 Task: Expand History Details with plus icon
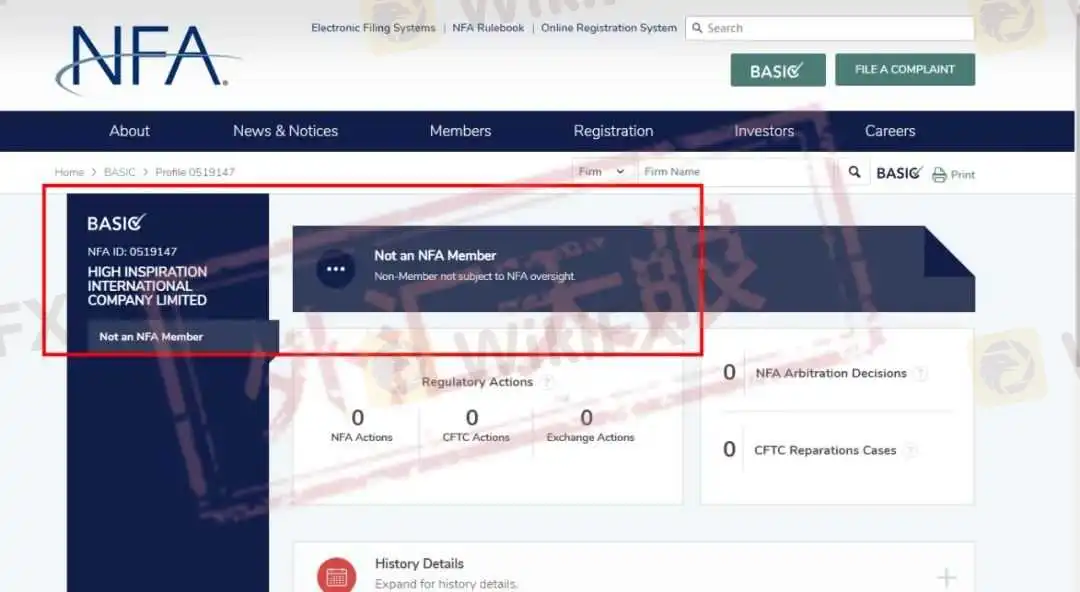click(x=946, y=578)
